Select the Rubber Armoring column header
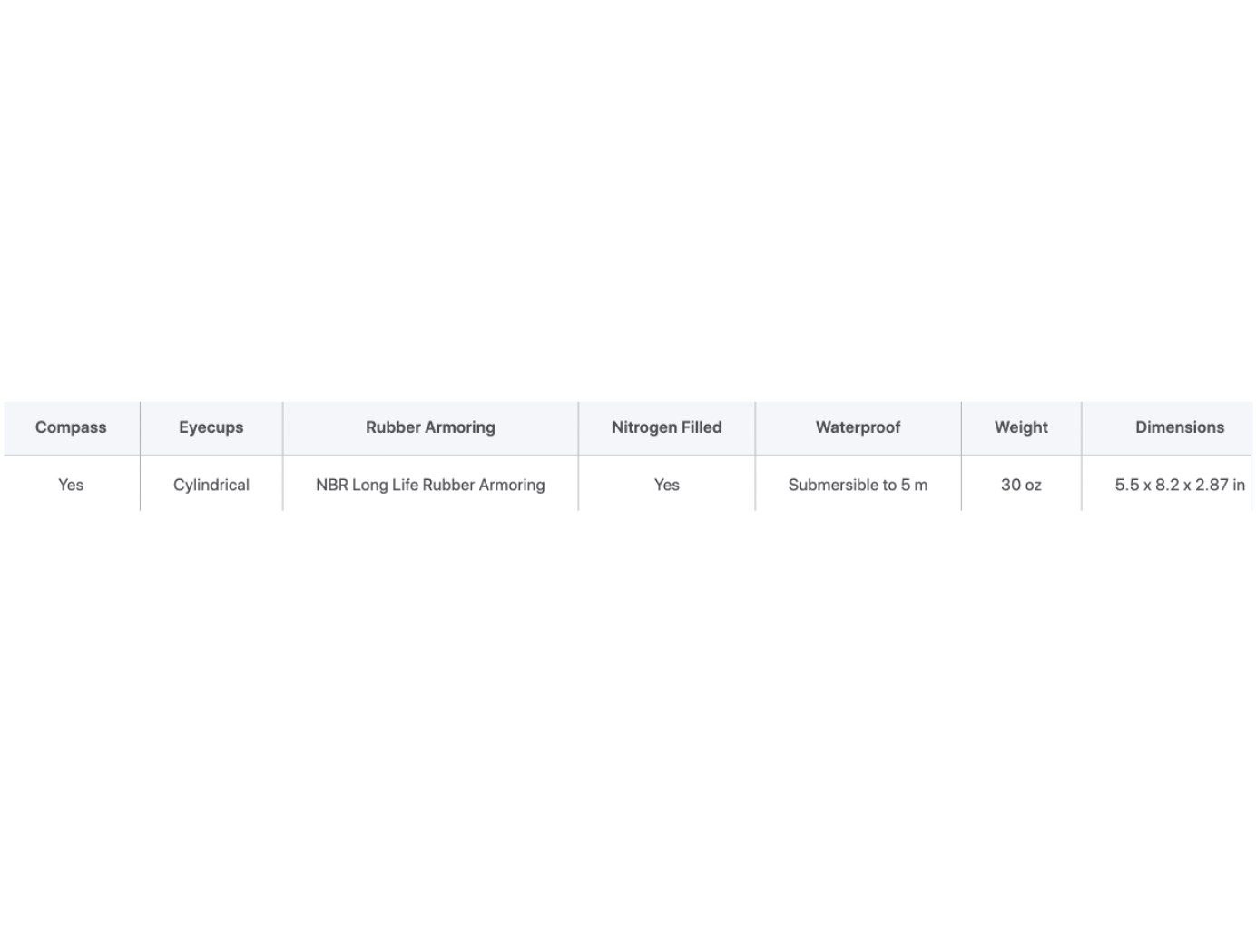The width and height of the screenshot is (1256, 952). [x=430, y=427]
